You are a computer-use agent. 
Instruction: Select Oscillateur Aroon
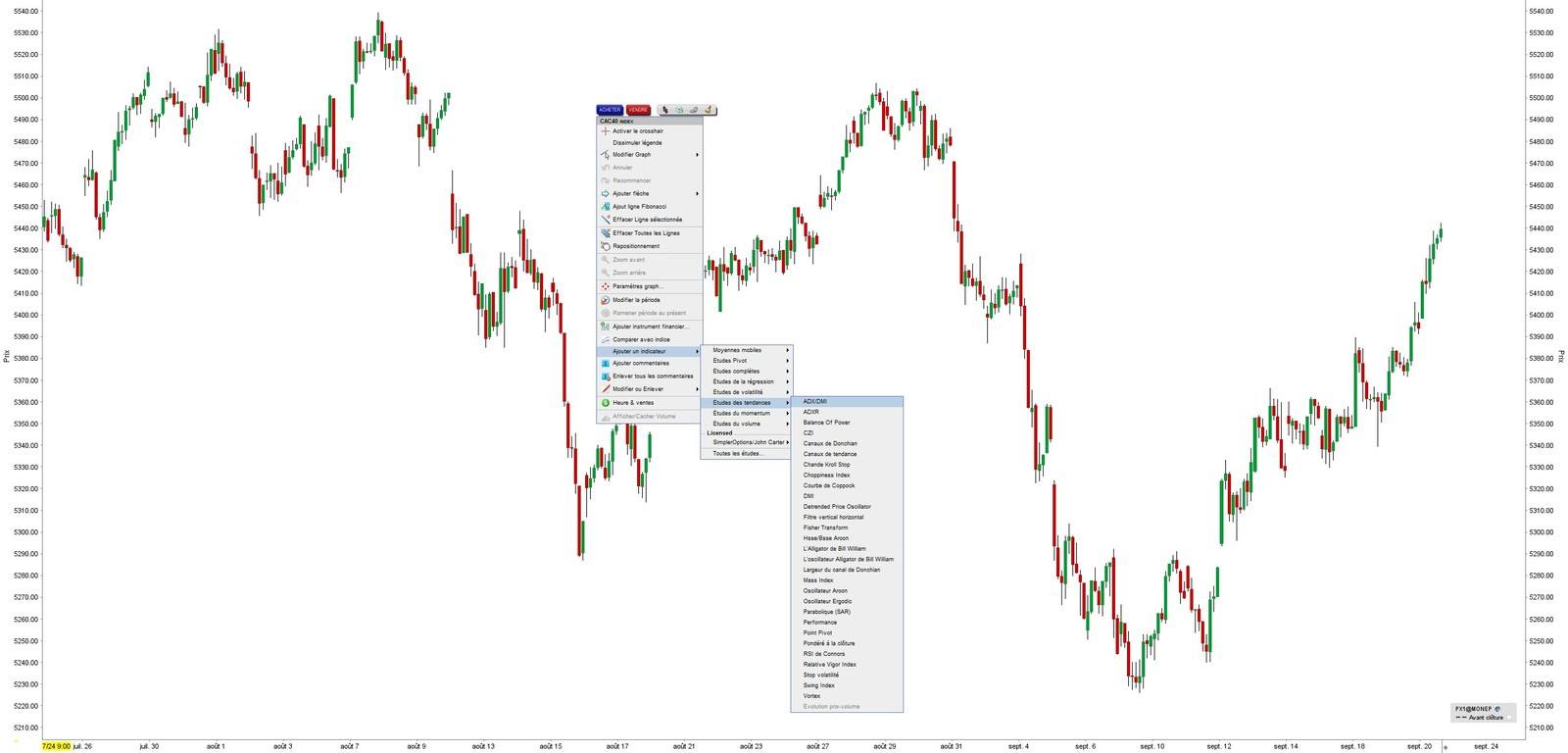coord(847,591)
